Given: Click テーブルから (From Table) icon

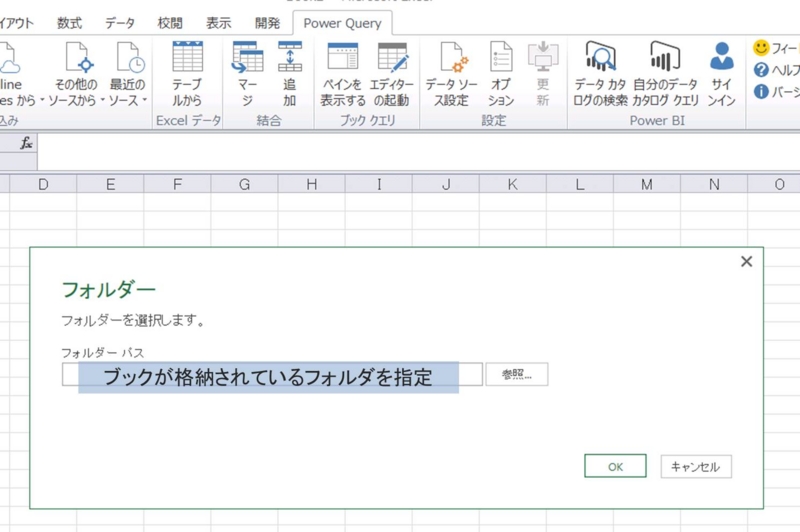Looking at the screenshot, I should click(187, 57).
